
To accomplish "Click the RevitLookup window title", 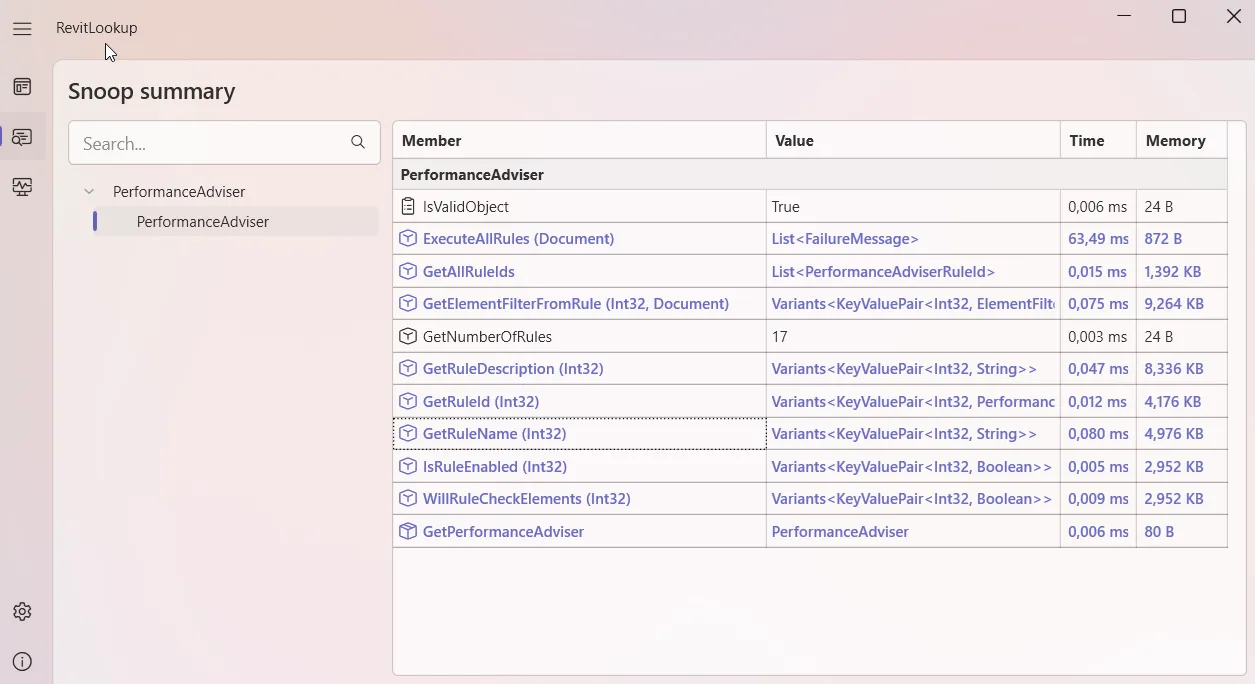I will pyautogui.click(x=97, y=28).
